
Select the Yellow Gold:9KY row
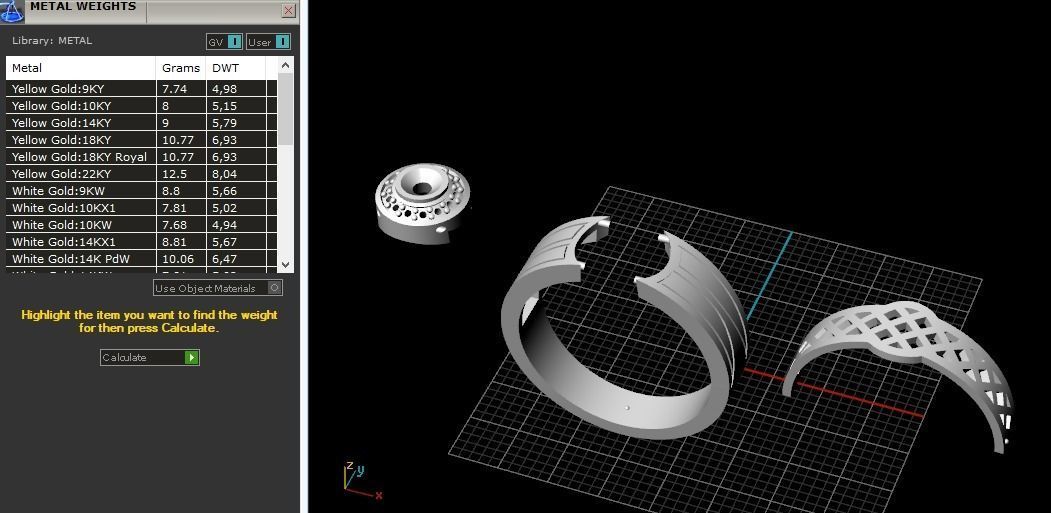(x=141, y=89)
